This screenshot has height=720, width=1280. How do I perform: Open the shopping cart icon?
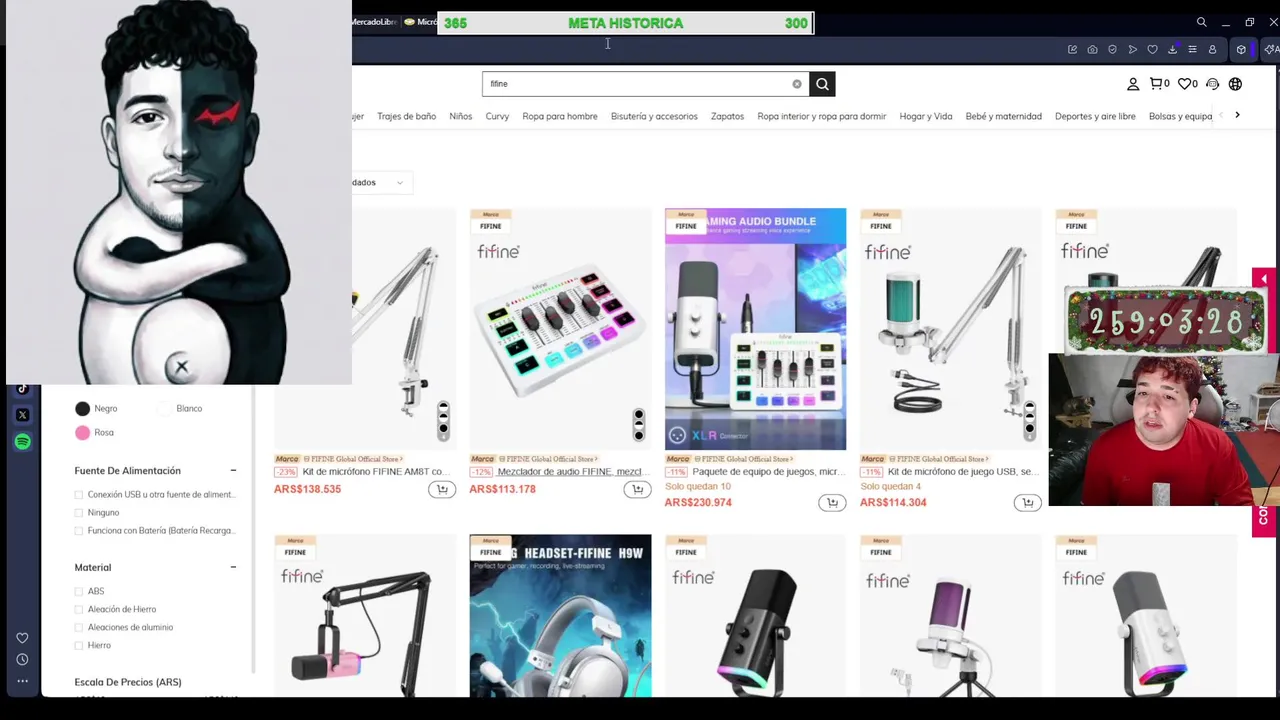(x=1156, y=84)
